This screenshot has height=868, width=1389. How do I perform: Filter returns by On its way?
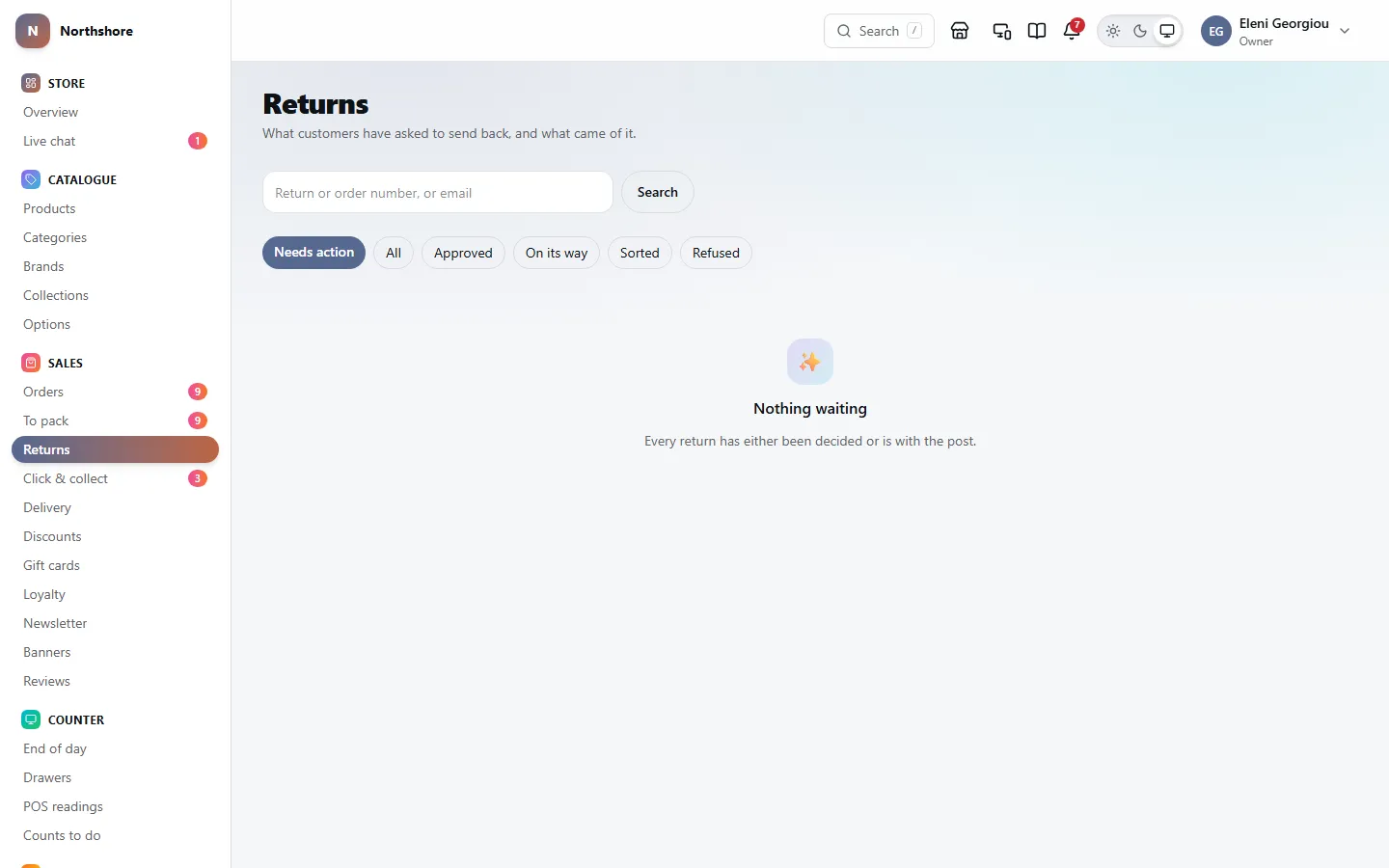(557, 253)
